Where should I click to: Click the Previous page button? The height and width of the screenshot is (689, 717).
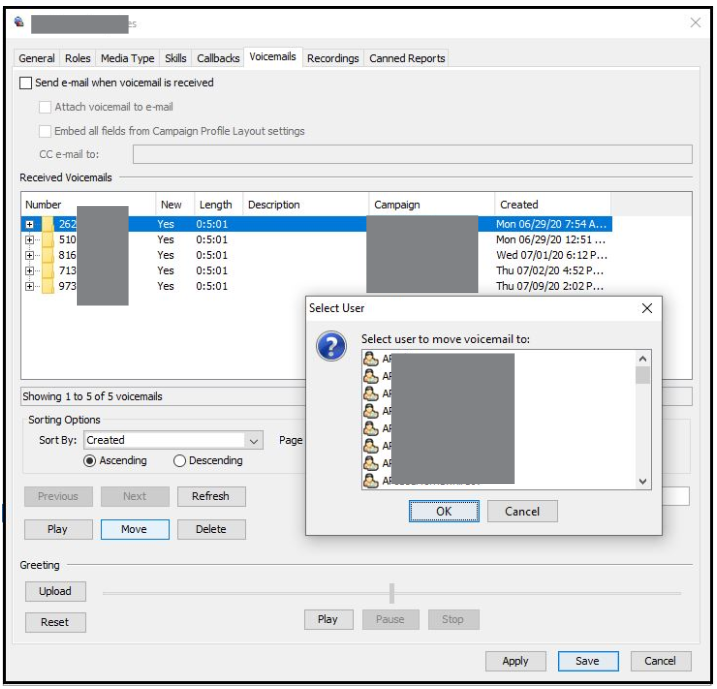pyautogui.click(x=58, y=497)
